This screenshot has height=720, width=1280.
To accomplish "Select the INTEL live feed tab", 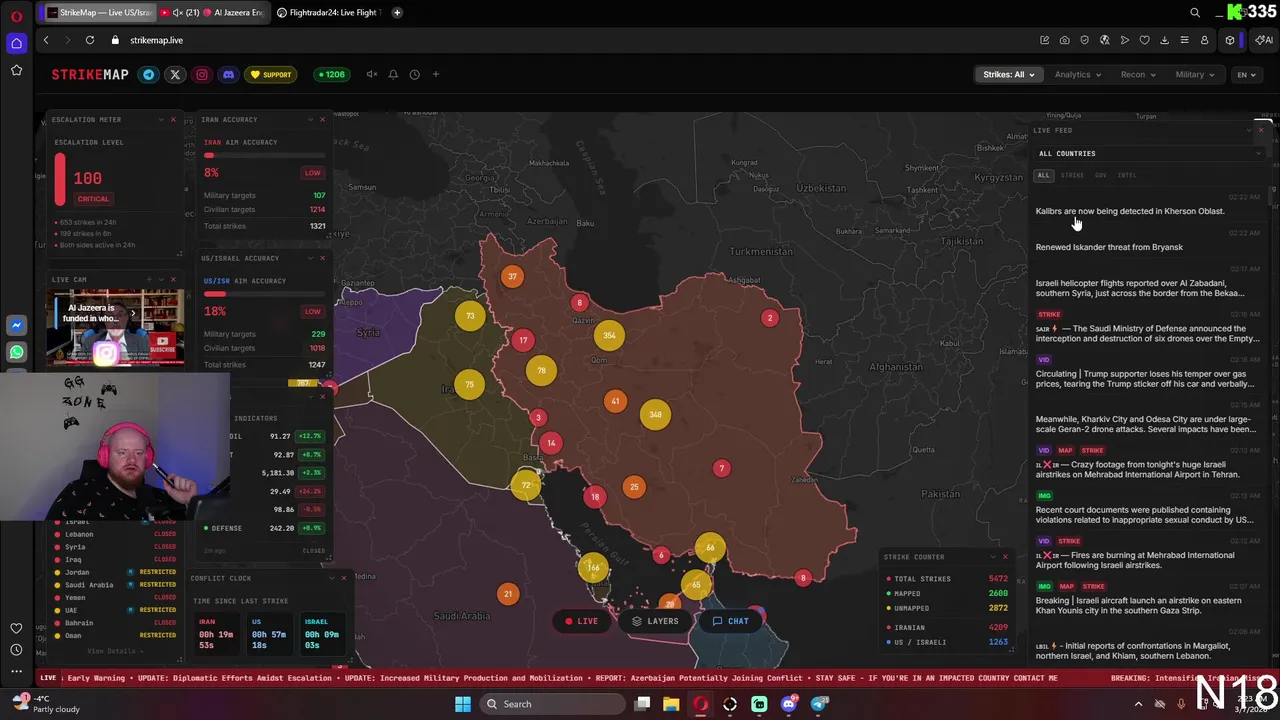I will [1127, 175].
